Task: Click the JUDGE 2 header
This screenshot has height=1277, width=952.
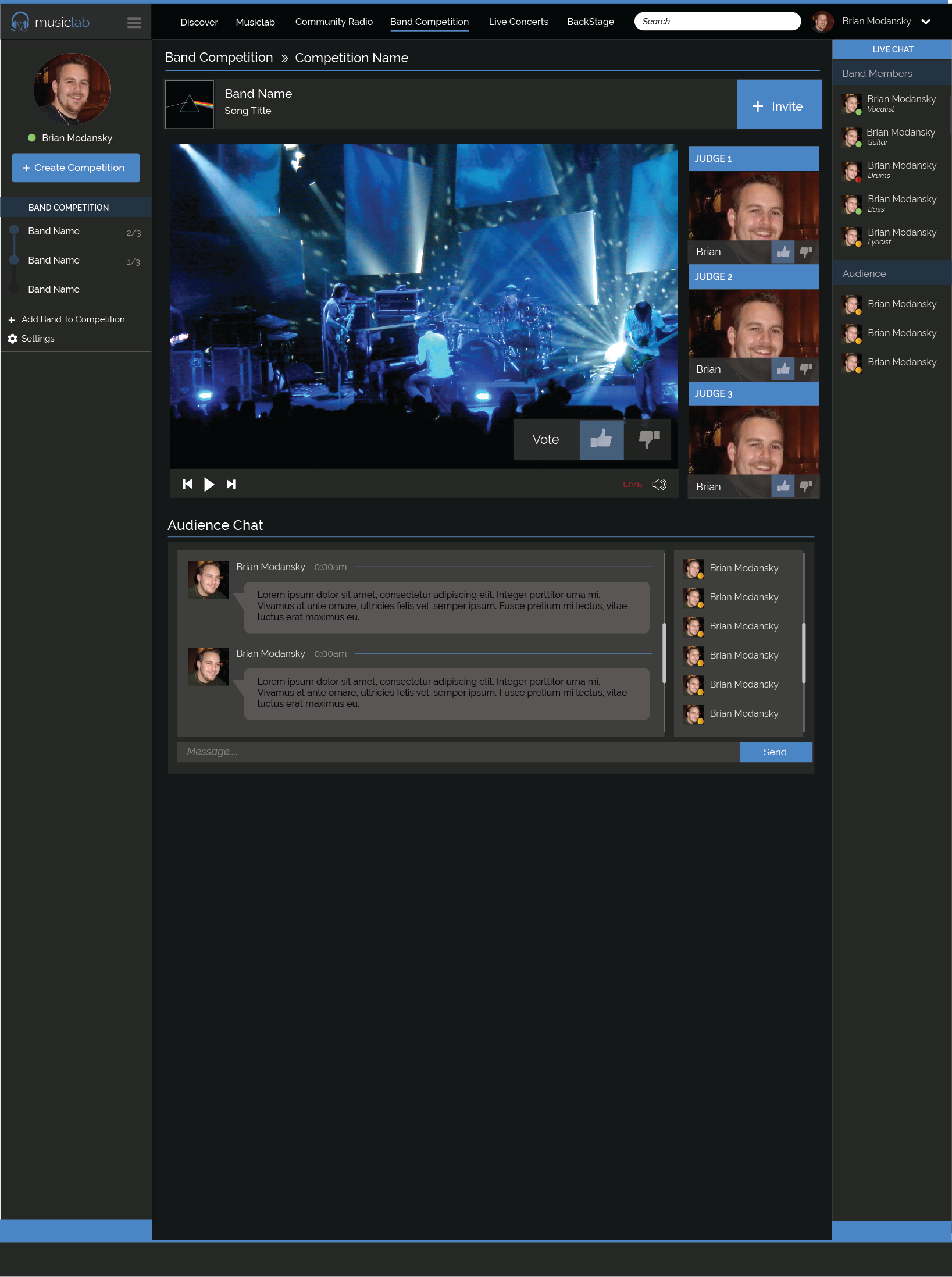Action: point(754,276)
